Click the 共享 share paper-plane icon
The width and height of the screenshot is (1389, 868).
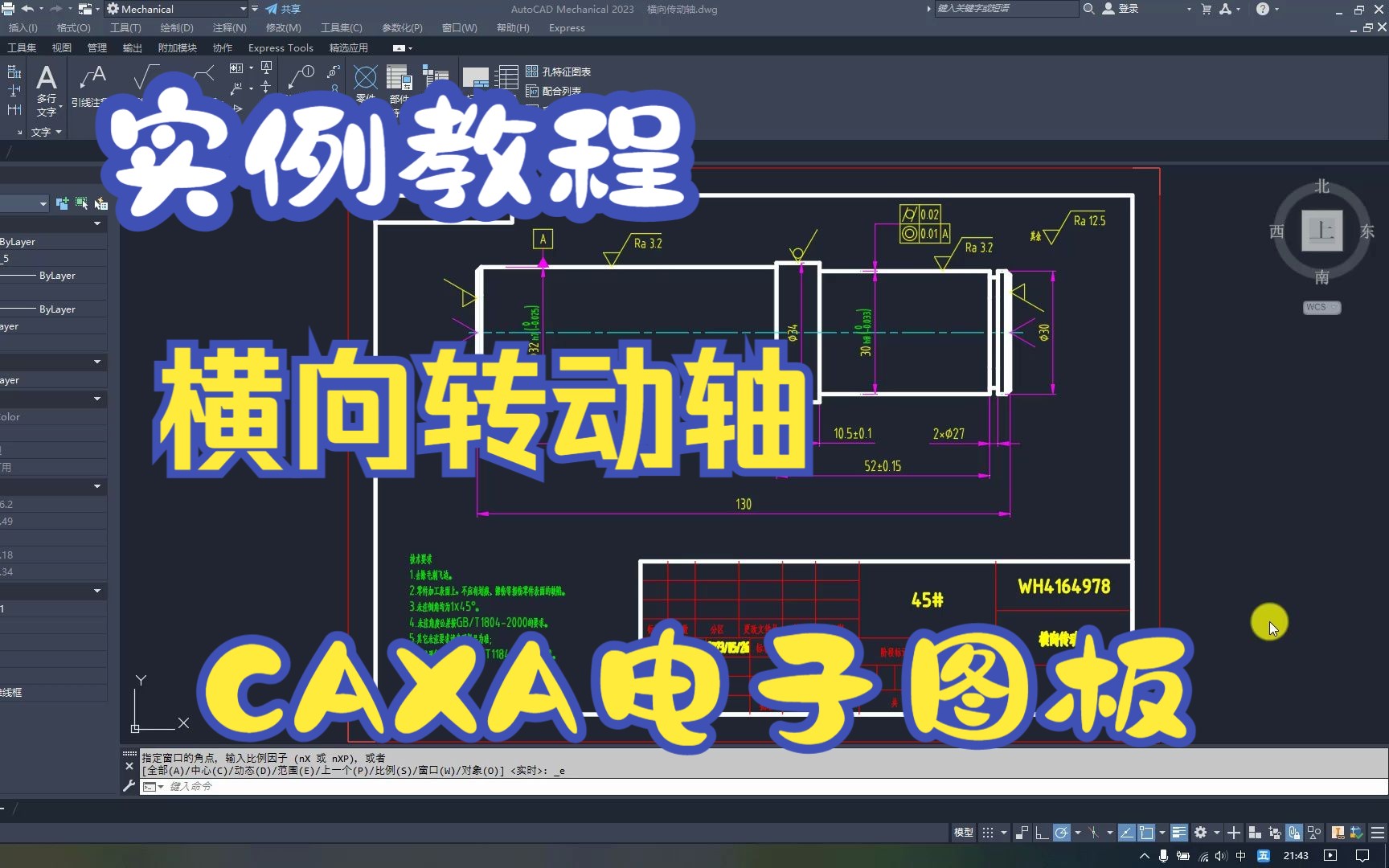pyautogui.click(x=272, y=9)
